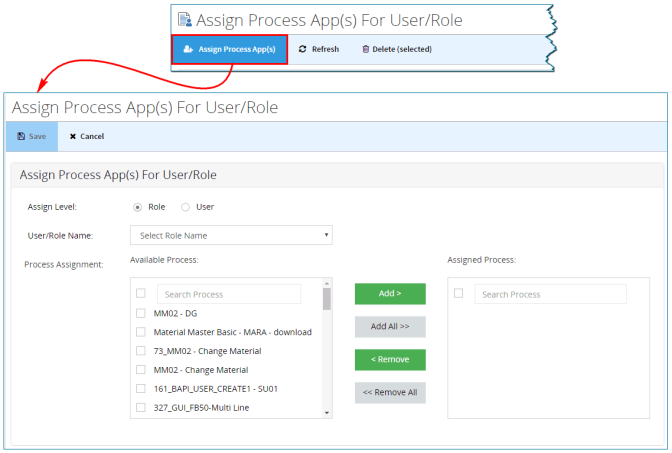Click the page title document icon
This screenshot has width=672, height=453.
(185, 20)
